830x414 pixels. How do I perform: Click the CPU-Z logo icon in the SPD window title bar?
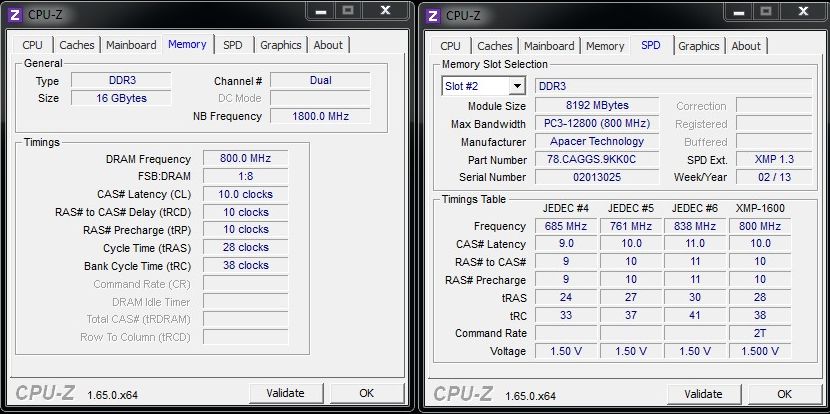[x=432, y=15]
